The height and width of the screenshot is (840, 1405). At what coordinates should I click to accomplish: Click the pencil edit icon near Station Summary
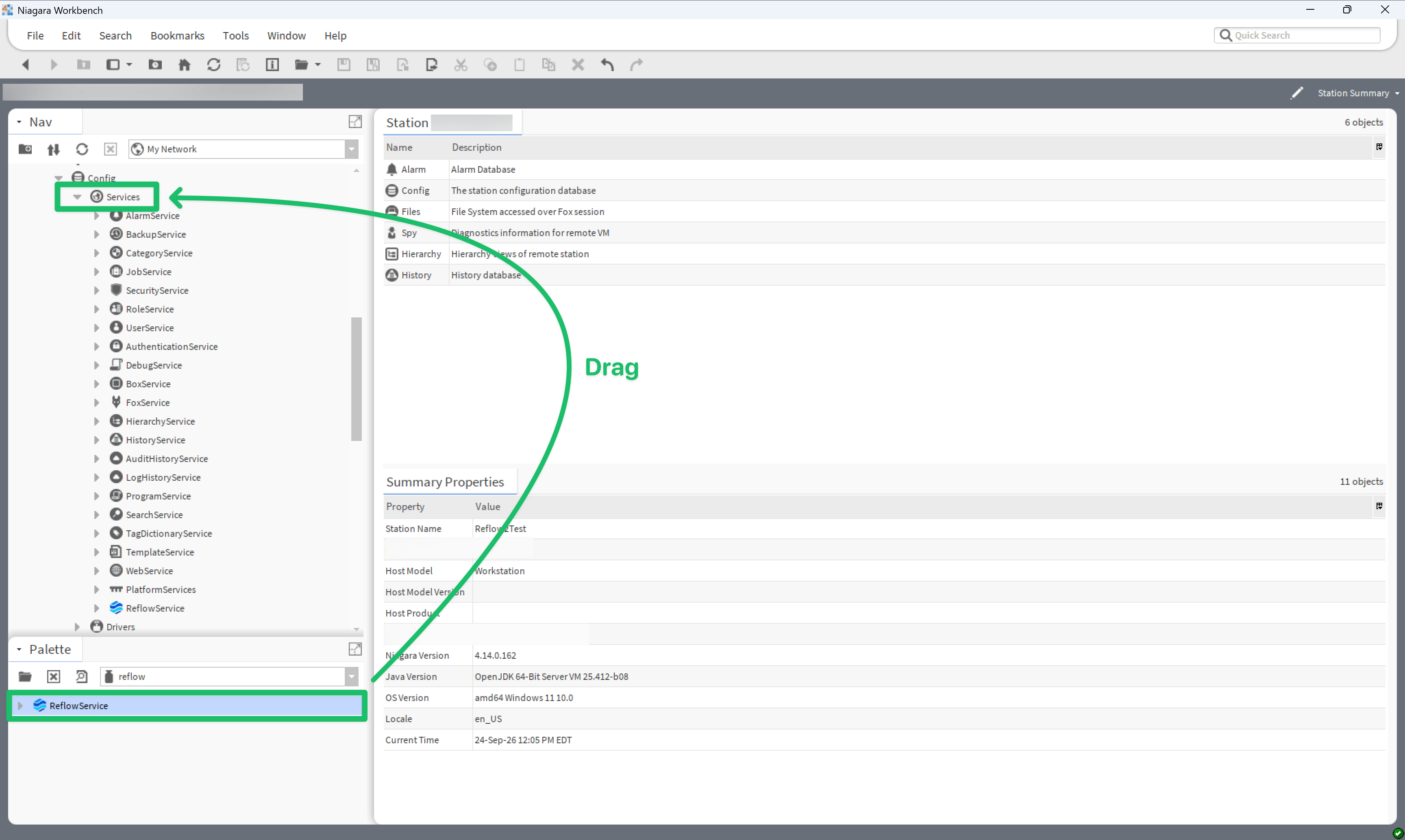pyautogui.click(x=1297, y=93)
